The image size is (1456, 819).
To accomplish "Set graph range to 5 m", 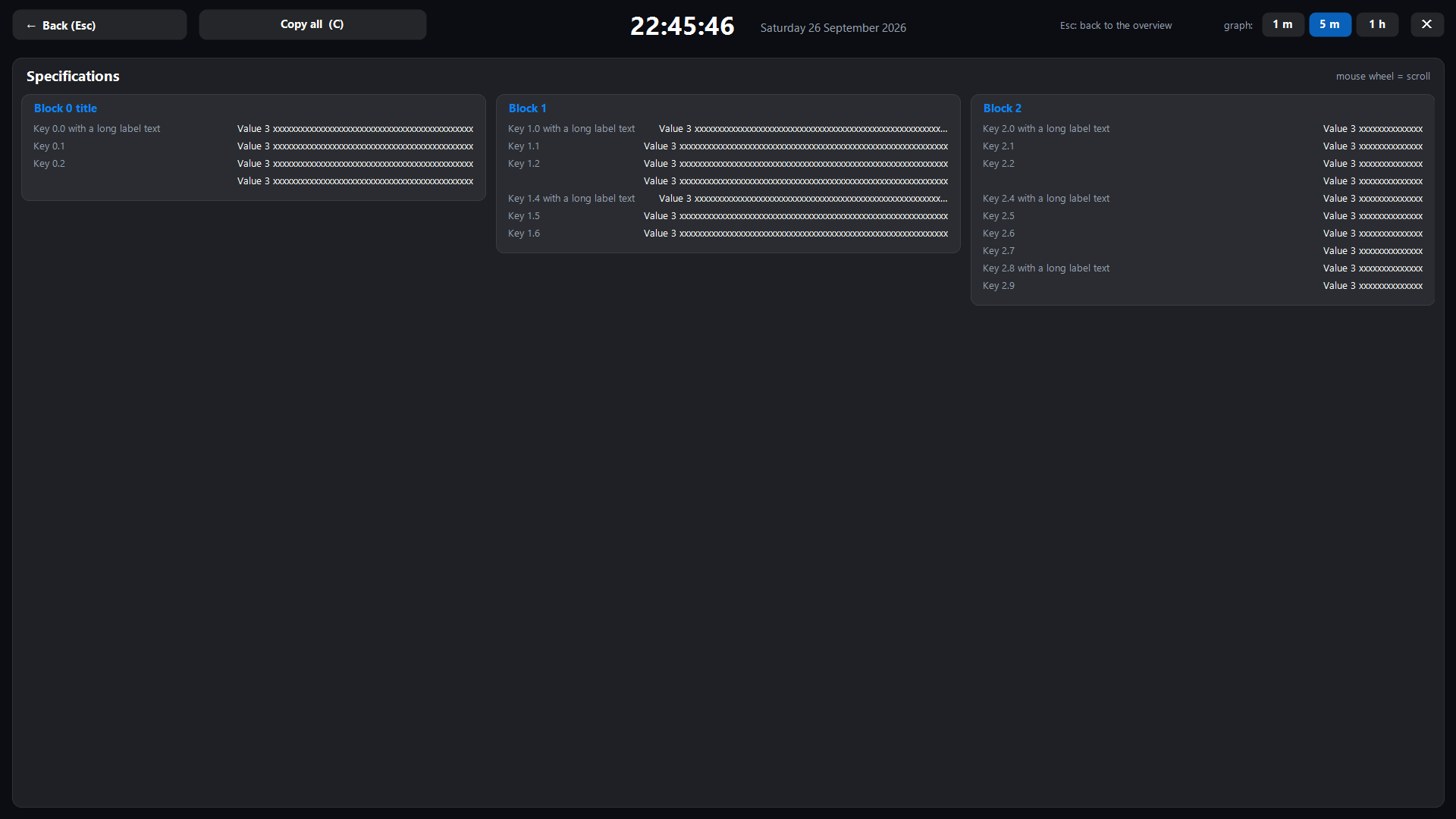I will [1330, 24].
